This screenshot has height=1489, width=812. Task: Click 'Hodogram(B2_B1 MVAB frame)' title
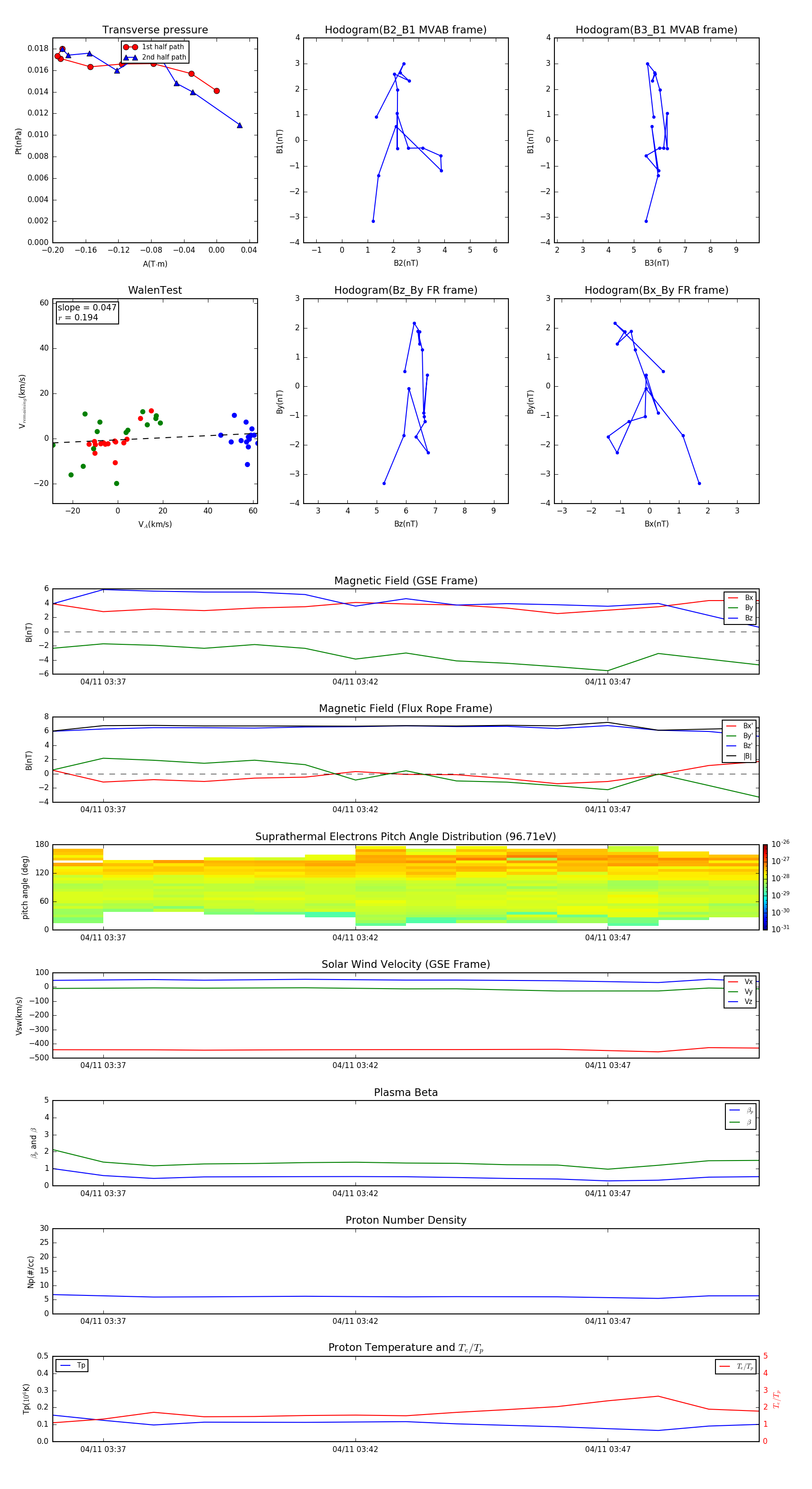(x=406, y=30)
